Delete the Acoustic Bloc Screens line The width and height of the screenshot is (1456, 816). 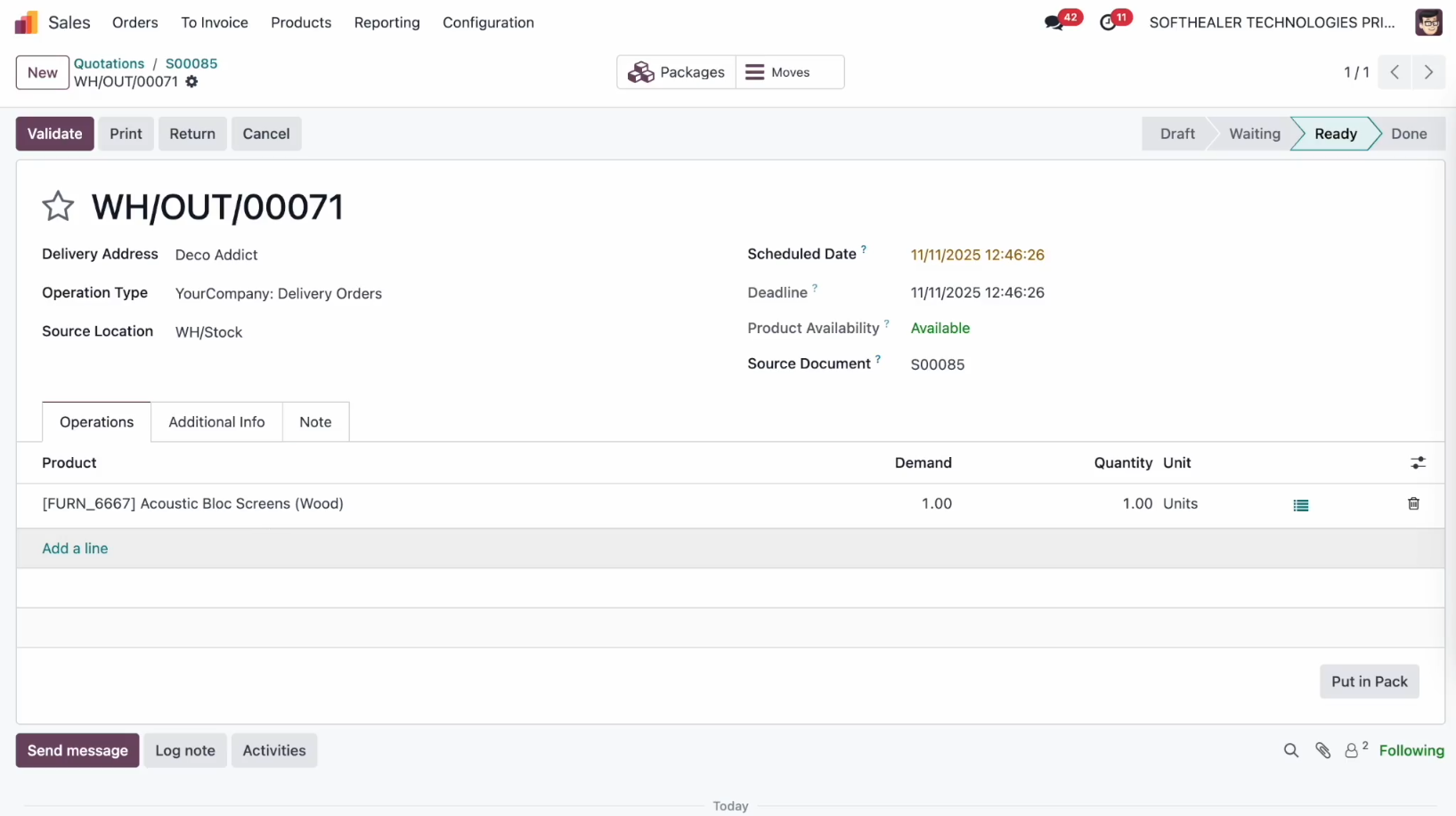pyautogui.click(x=1413, y=504)
